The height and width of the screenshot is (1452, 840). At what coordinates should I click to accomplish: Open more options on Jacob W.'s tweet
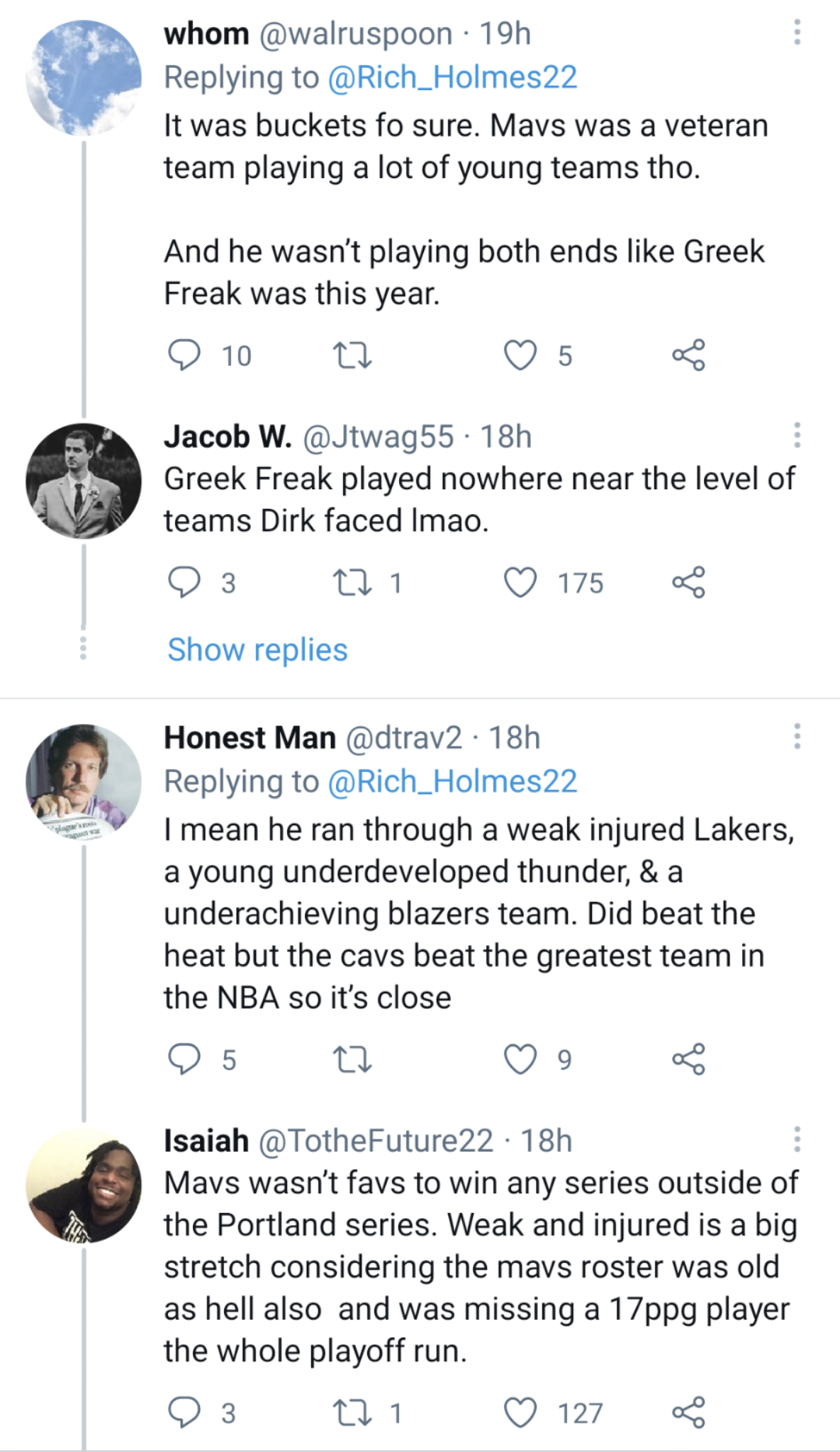(797, 435)
